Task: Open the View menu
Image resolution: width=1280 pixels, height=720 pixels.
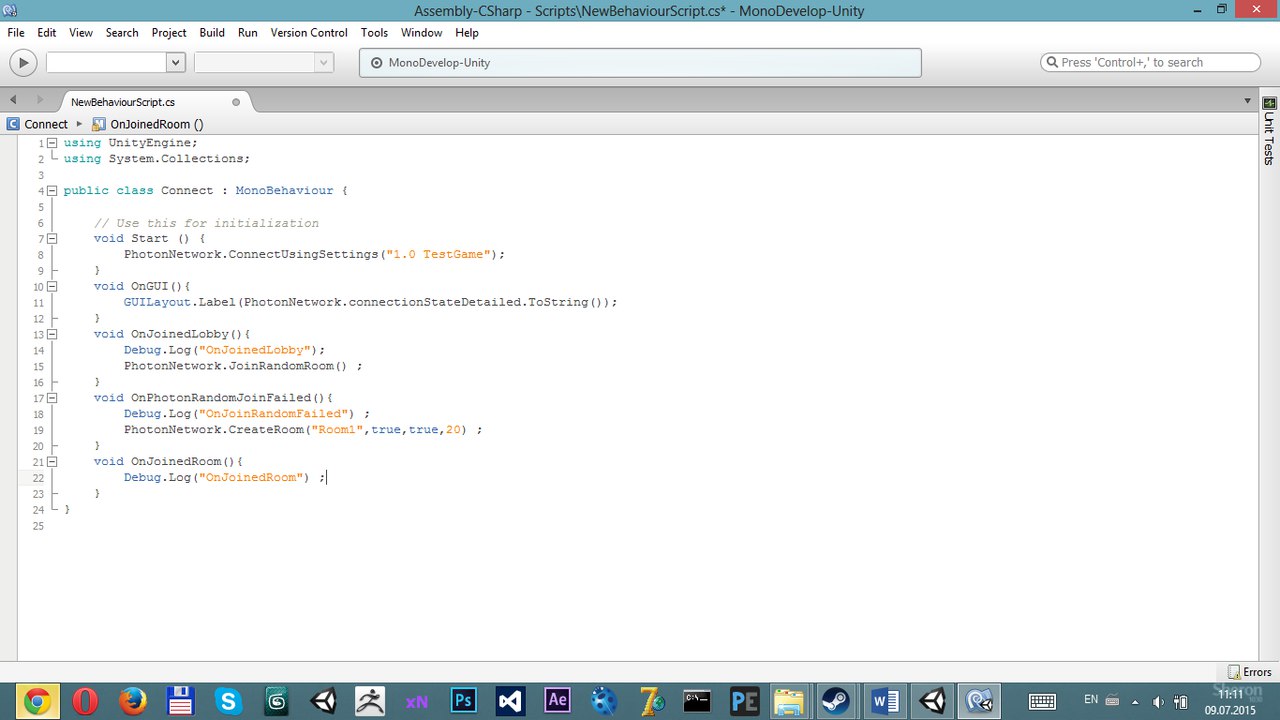Action: pos(81,33)
